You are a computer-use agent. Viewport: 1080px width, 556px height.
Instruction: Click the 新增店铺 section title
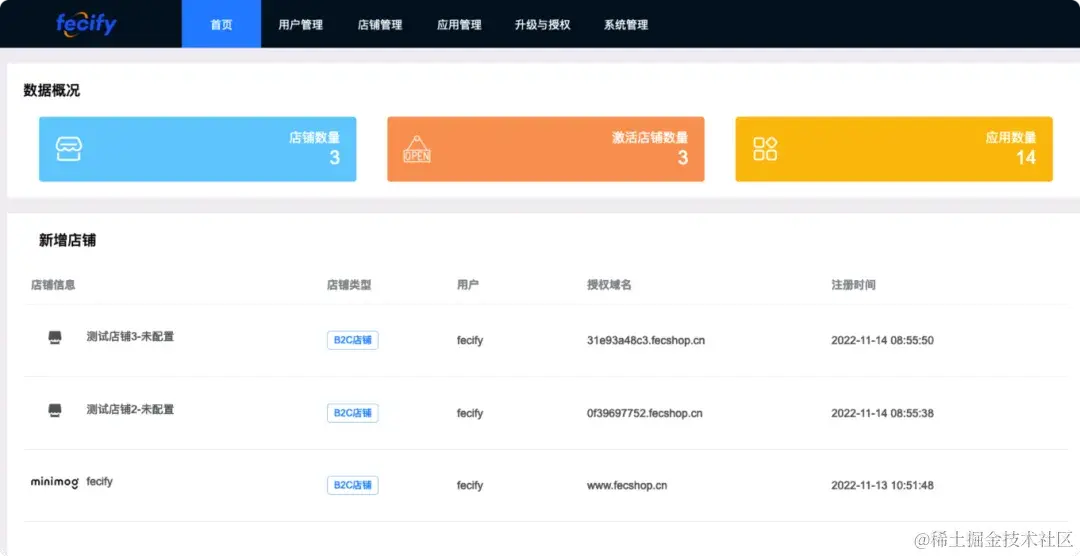pyautogui.click(x=68, y=240)
